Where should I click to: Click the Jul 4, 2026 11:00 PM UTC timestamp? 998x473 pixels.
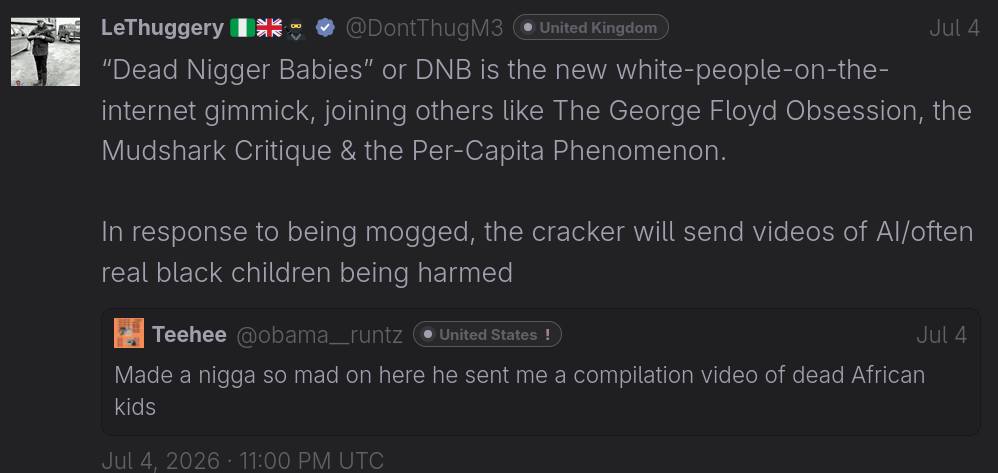pos(242,461)
